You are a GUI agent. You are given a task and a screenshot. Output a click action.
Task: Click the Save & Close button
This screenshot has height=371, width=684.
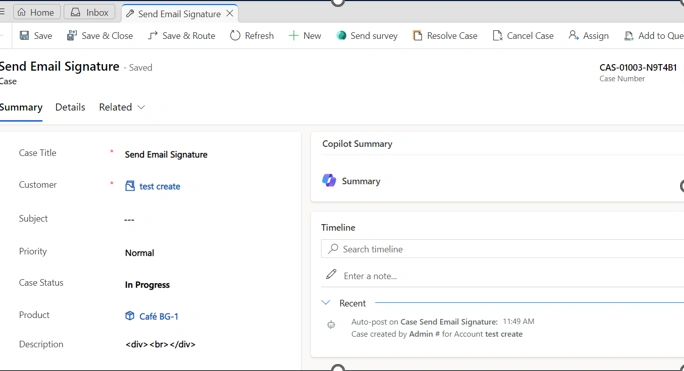(100, 35)
